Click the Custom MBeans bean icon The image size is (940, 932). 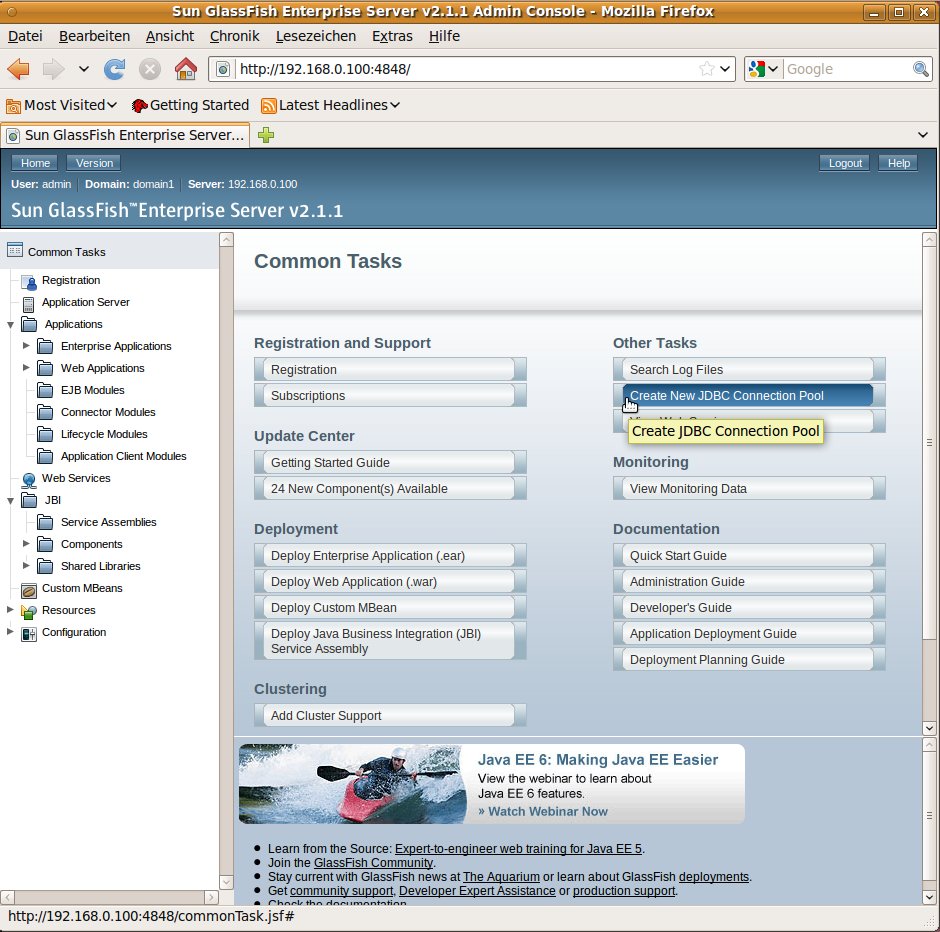point(28,589)
